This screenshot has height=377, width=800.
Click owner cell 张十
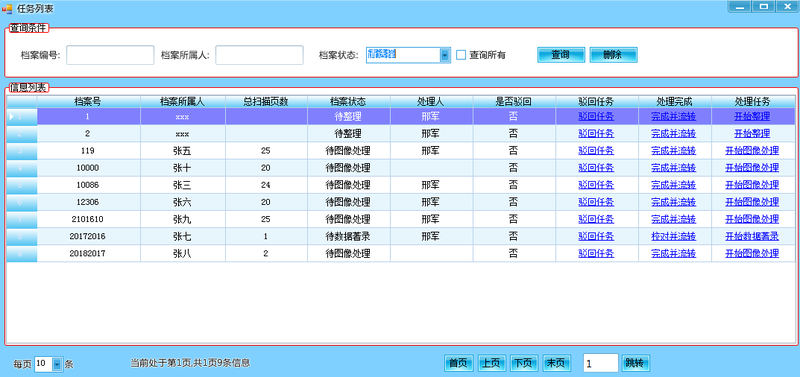(x=183, y=168)
